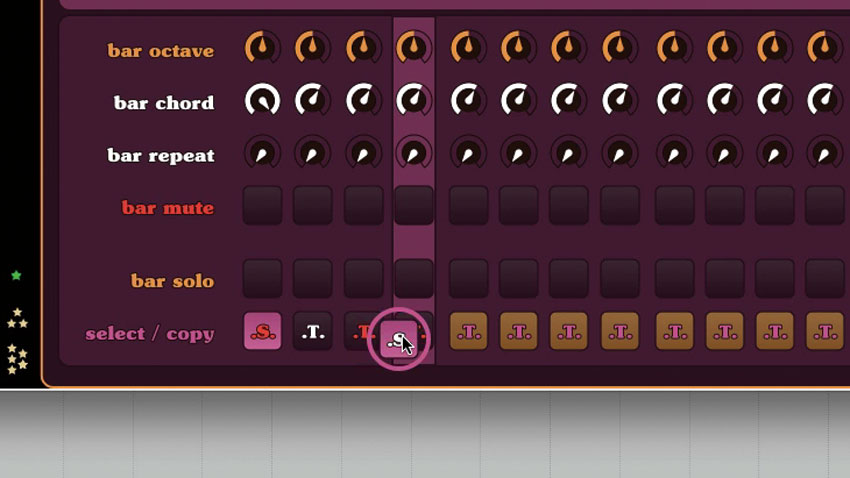
Task: Click the first bar chord knob
Action: click(x=262, y=100)
